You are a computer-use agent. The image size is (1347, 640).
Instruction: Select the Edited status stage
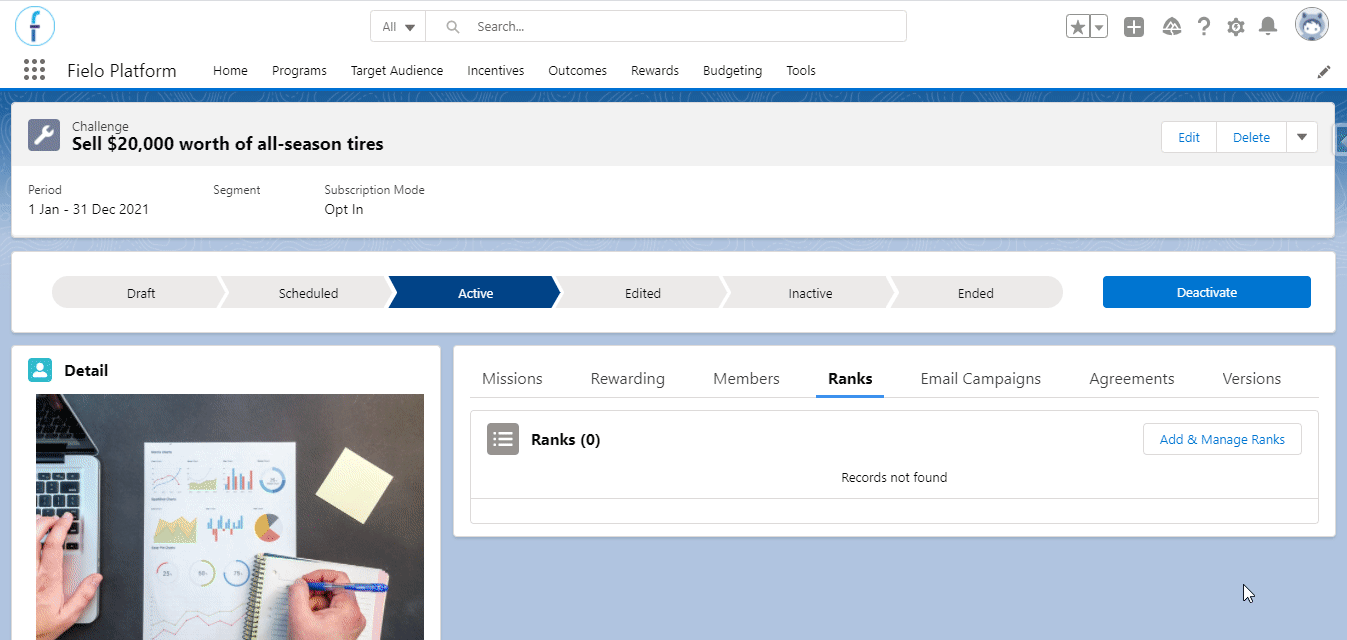coord(643,293)
